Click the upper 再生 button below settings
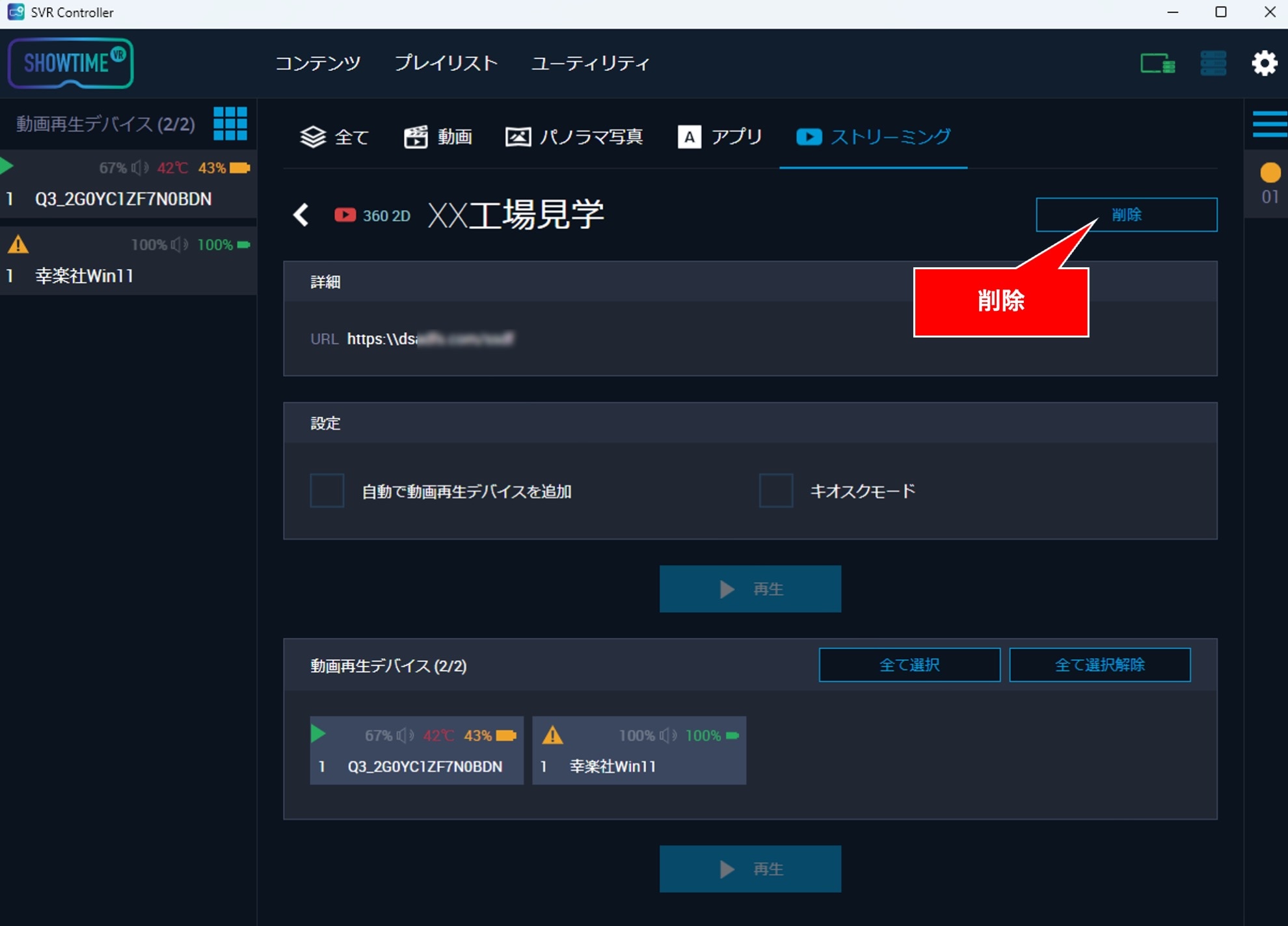This screenshot has height=926, width=1288. [x=750, y=589]
